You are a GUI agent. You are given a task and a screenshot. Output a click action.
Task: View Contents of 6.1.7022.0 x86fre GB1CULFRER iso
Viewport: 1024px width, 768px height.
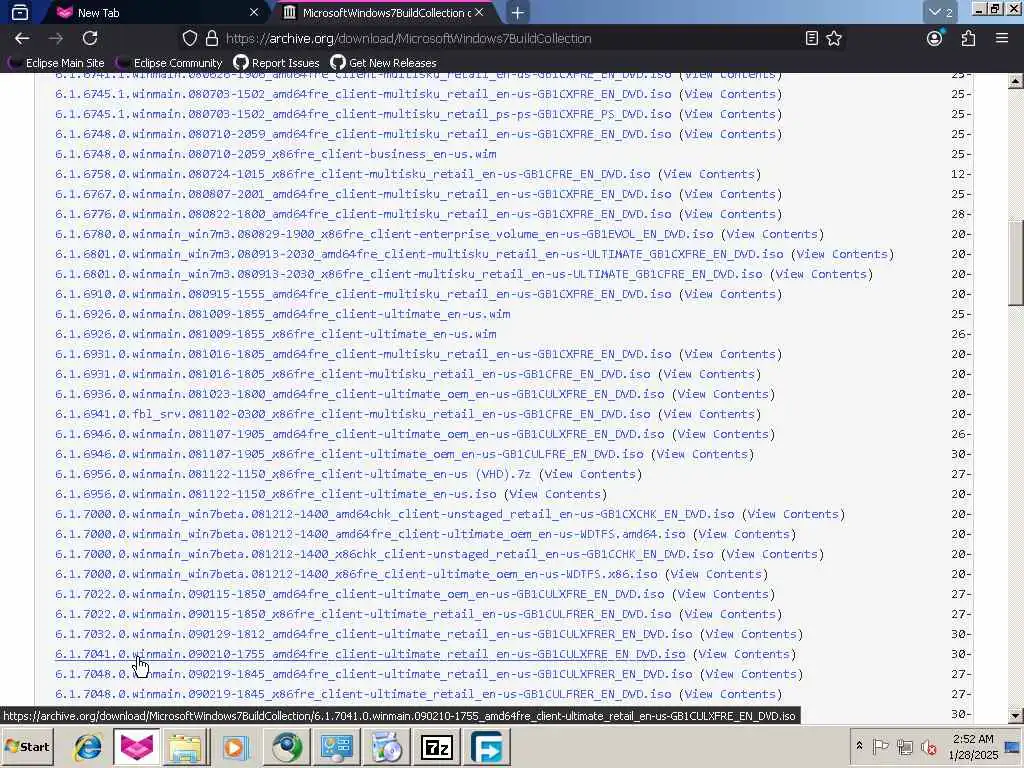tap(730, 615)
